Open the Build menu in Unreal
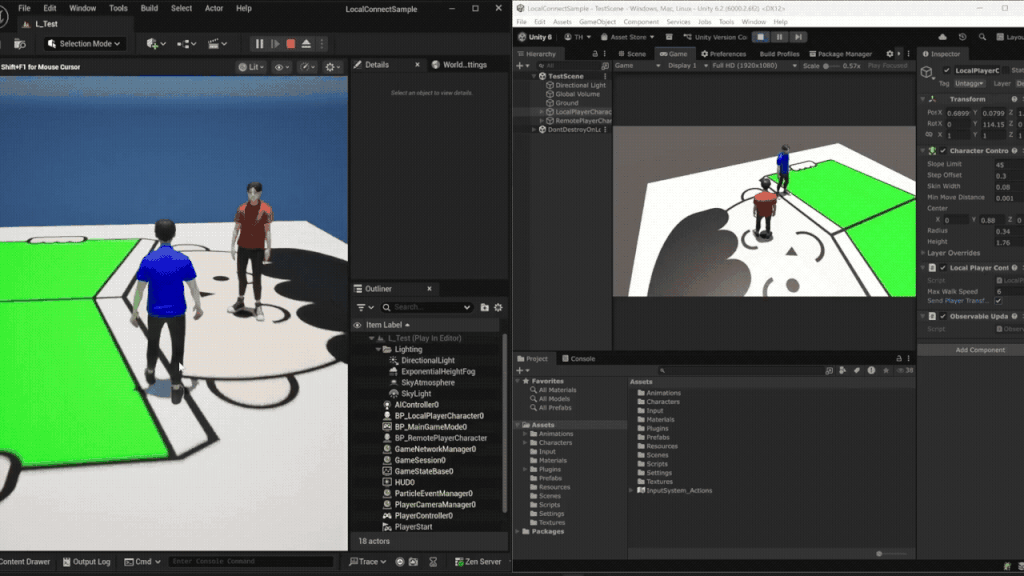 pyautogui.click(x=149, y=8)
